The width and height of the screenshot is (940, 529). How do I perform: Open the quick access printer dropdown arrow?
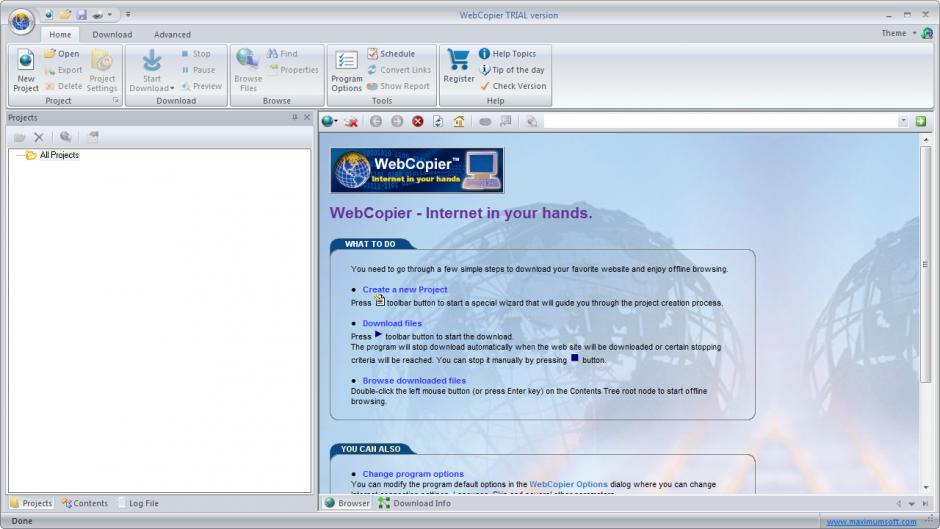(x=110, y=14)
